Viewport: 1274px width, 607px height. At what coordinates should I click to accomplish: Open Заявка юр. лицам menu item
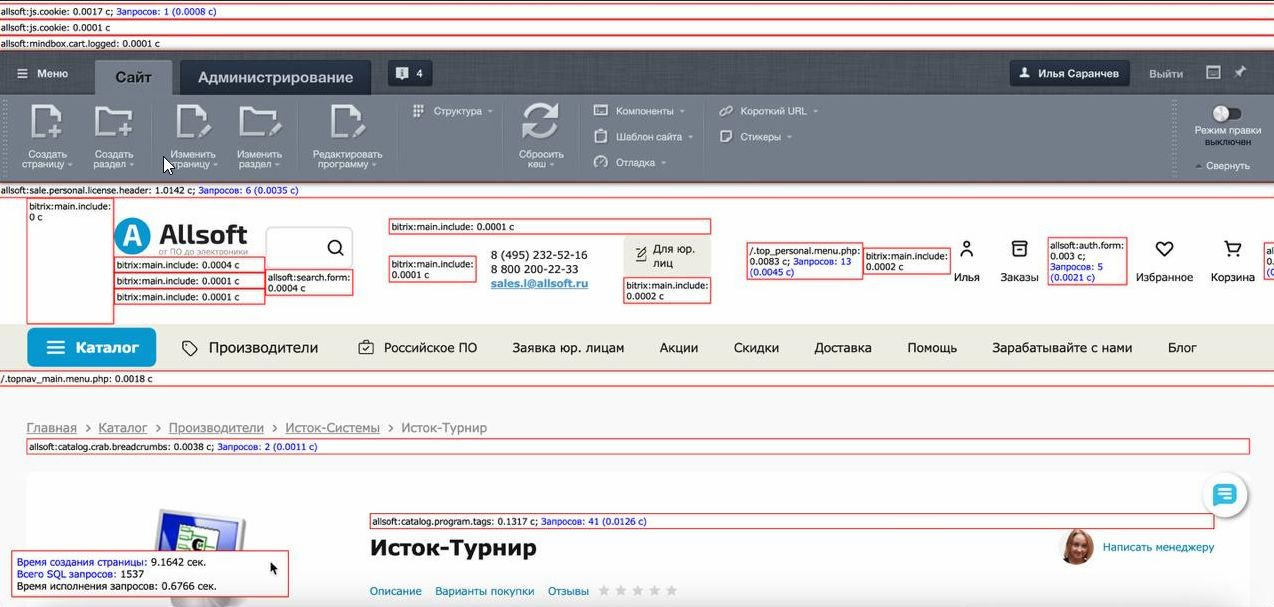[568, 348]
